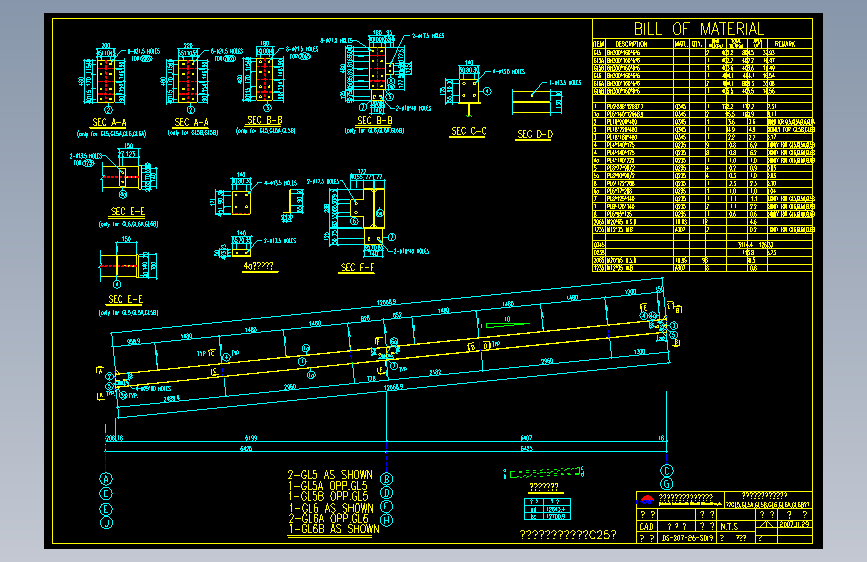Click grid bubble B at the center gridline

pos(387,479)
